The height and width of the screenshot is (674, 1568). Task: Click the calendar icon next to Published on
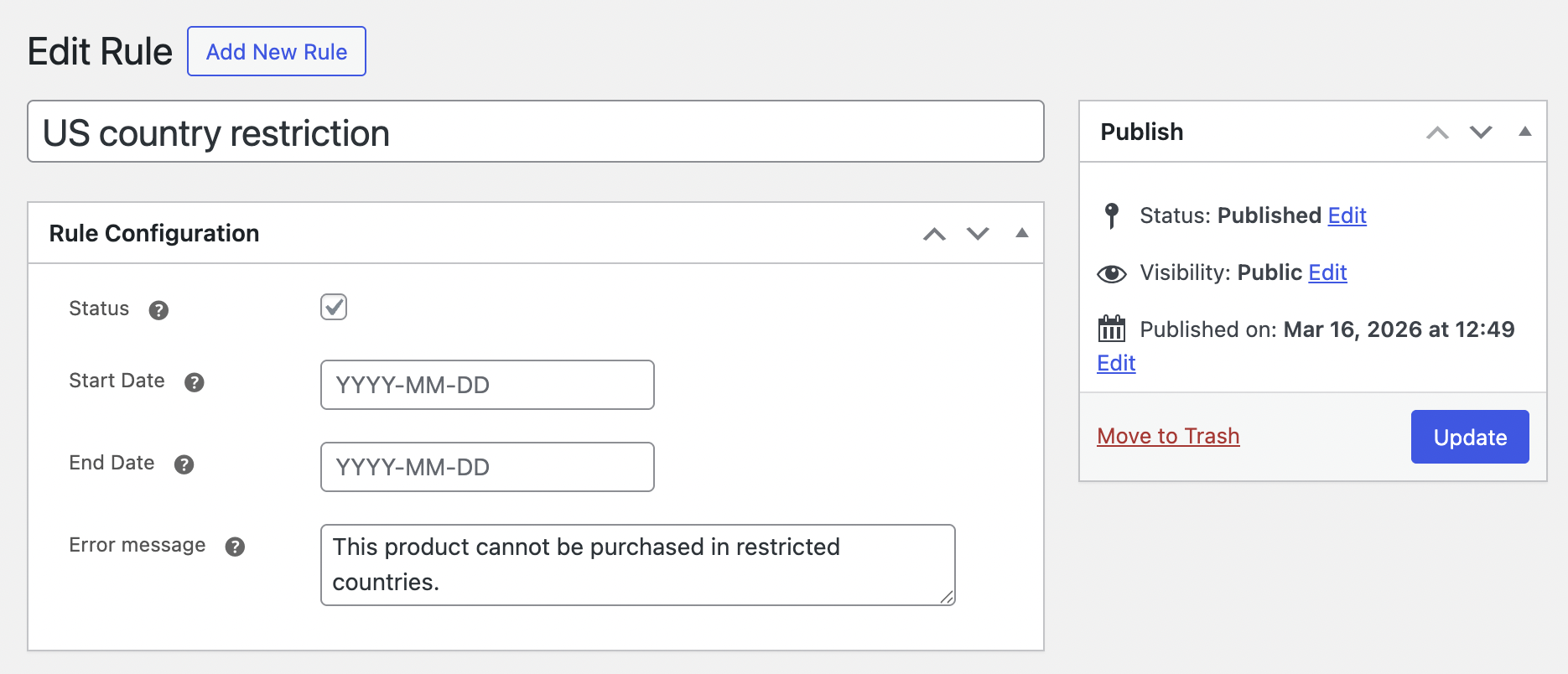[1112, 329]
